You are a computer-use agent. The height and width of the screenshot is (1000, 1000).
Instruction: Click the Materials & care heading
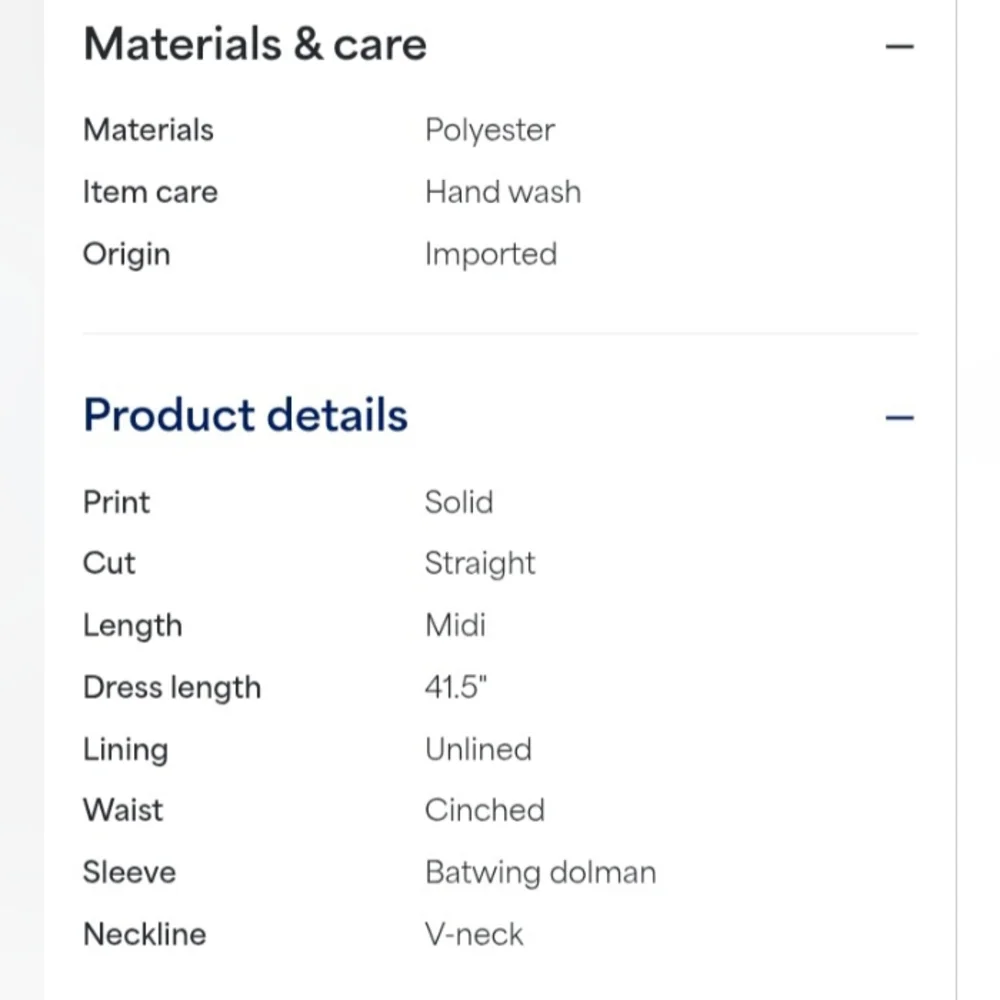click(x=255, y=45)
